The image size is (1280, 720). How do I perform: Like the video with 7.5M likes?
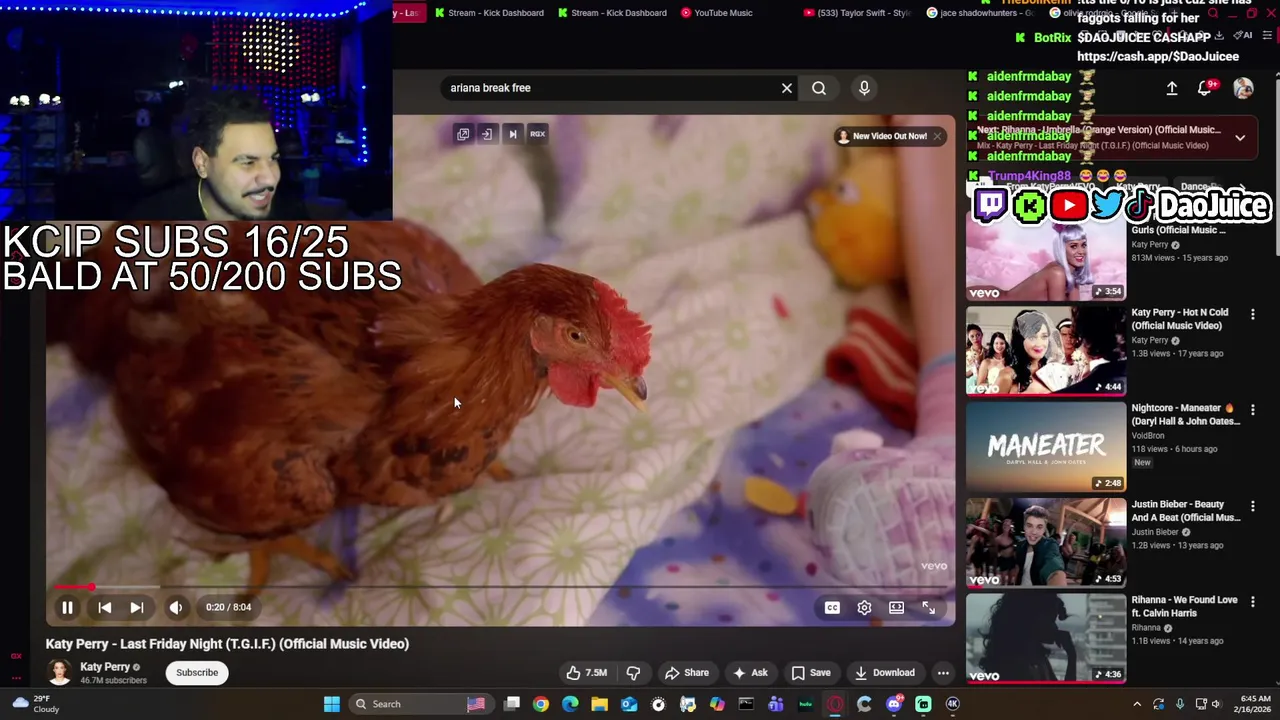point(587,673)
